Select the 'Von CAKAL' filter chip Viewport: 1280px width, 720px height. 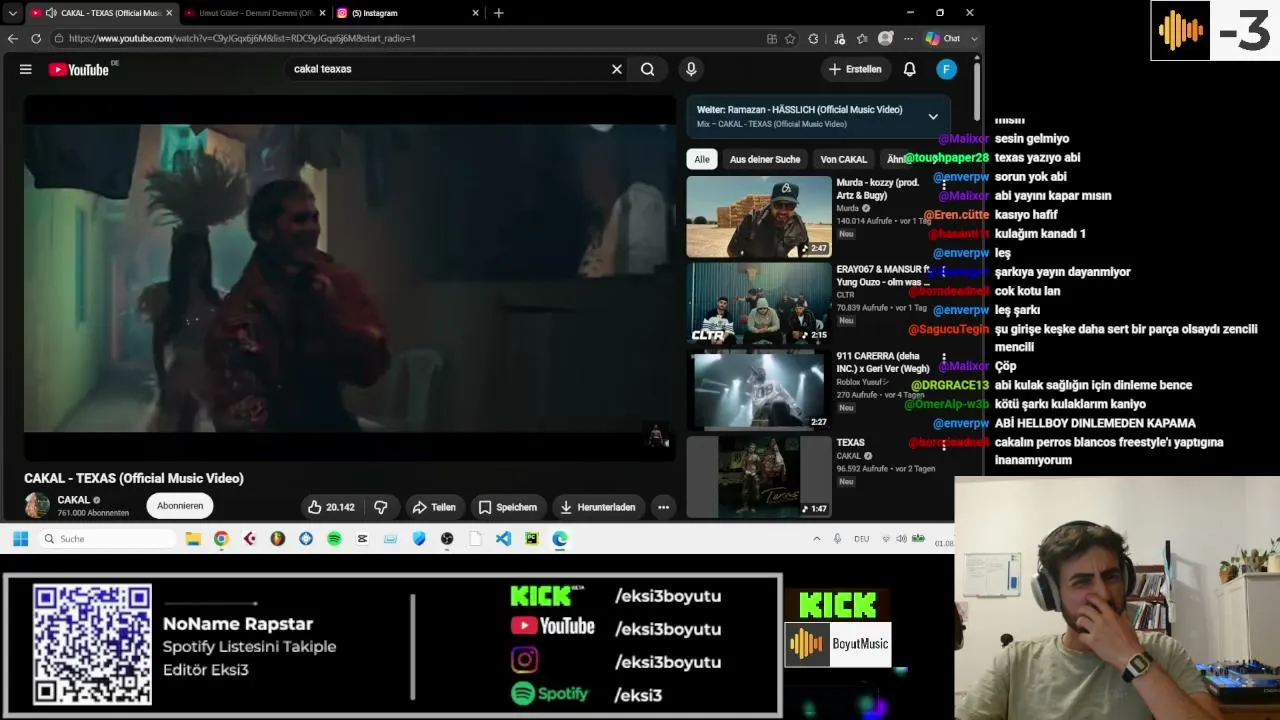tap(844, 159)
